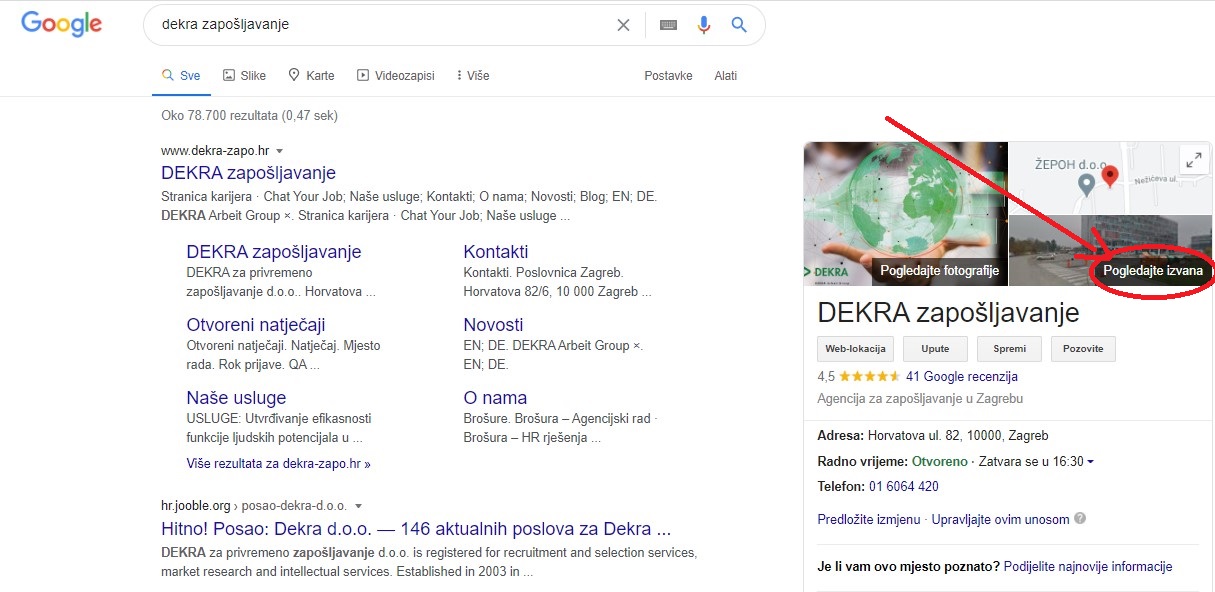Clear the search box with X icon
This screenshot has height=592, width=1215.
623,25
